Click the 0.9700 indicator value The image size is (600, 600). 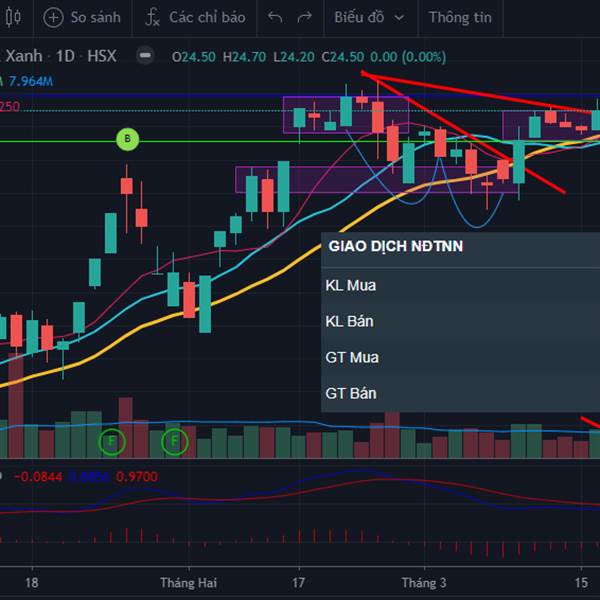coord(137,477)
